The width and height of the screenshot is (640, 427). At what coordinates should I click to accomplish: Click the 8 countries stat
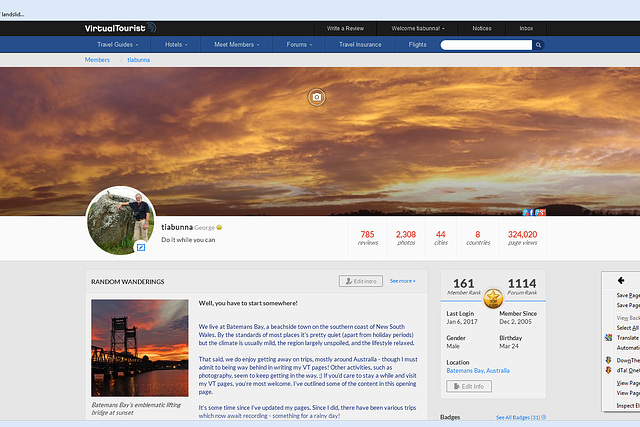478,238
